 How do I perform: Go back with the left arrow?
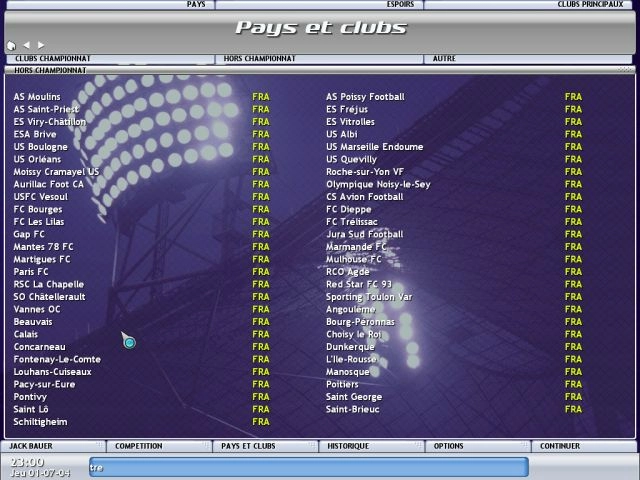[x=26, y=45]
